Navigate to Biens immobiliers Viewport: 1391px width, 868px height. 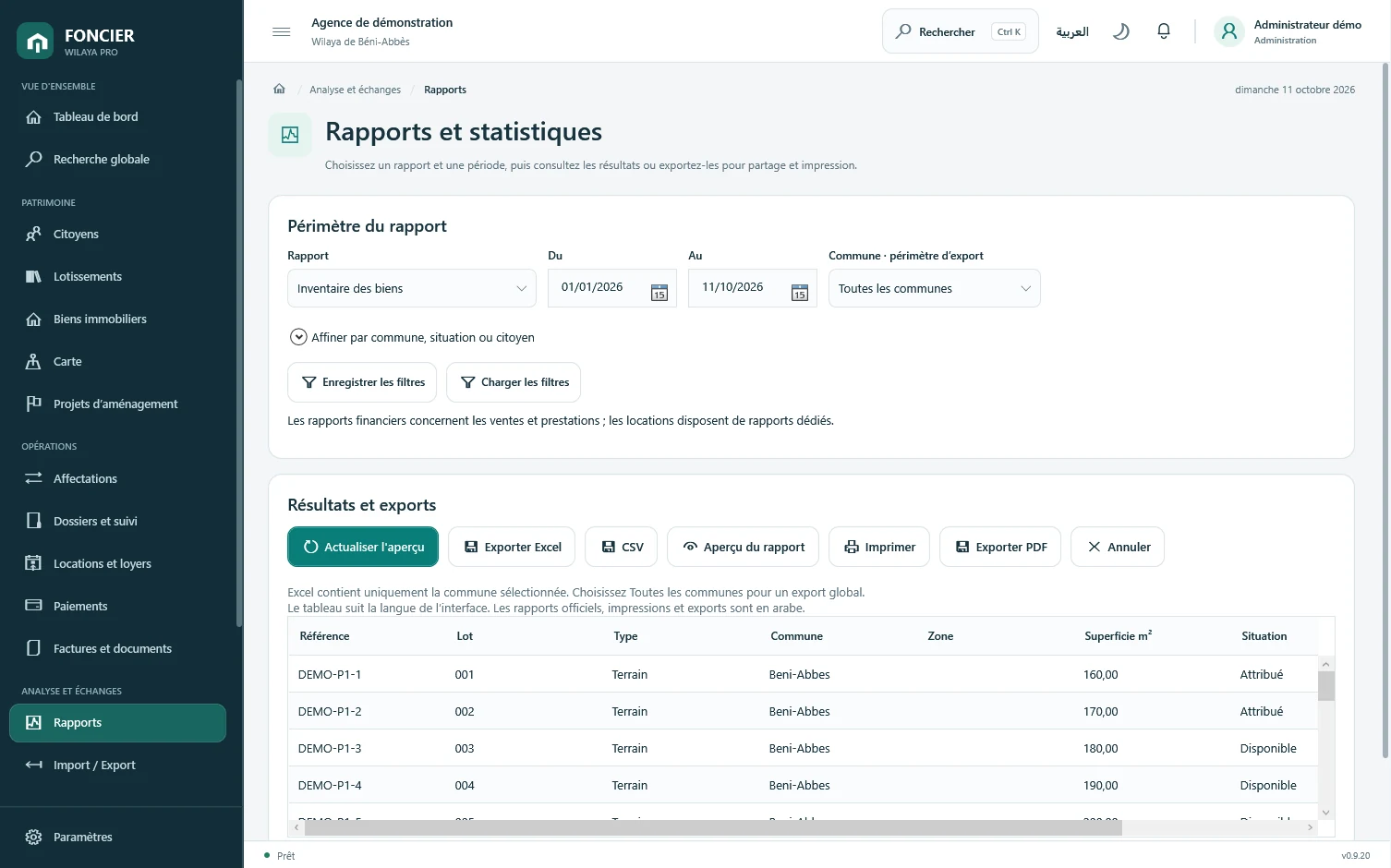click(118, 319)
